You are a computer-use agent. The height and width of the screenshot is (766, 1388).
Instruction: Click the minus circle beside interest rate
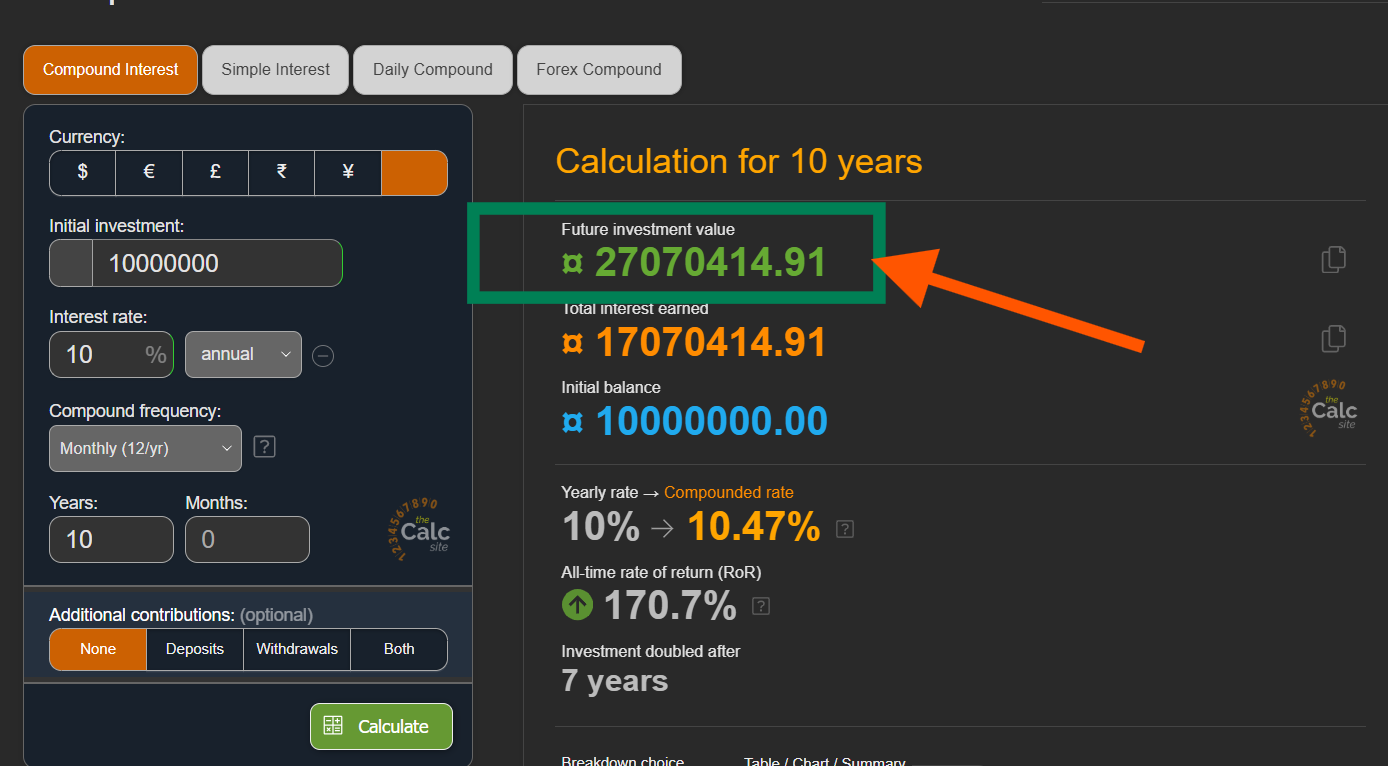pyautogui.click(x=323, y=355)
